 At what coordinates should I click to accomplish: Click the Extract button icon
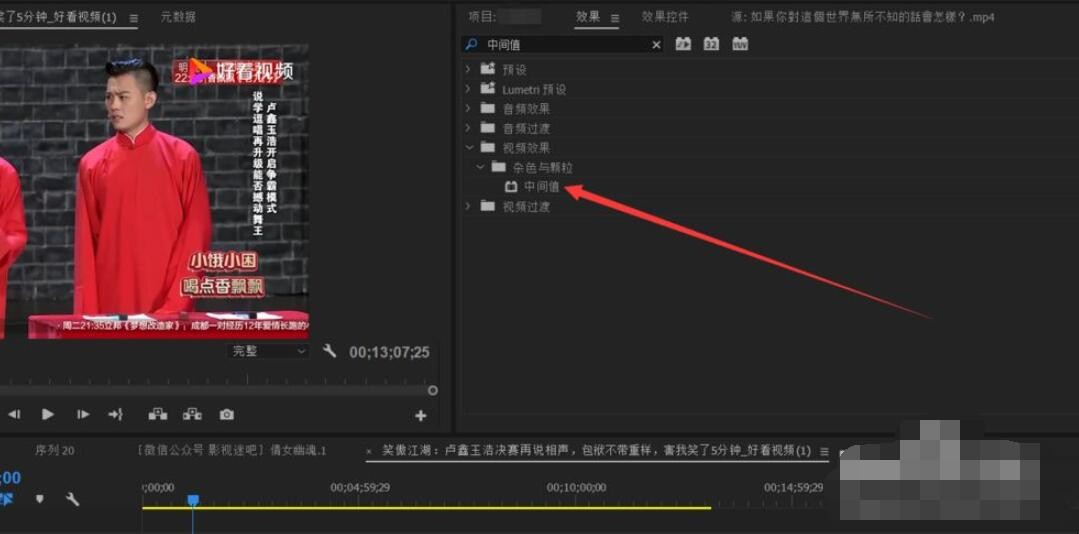(x=192, y=414)
